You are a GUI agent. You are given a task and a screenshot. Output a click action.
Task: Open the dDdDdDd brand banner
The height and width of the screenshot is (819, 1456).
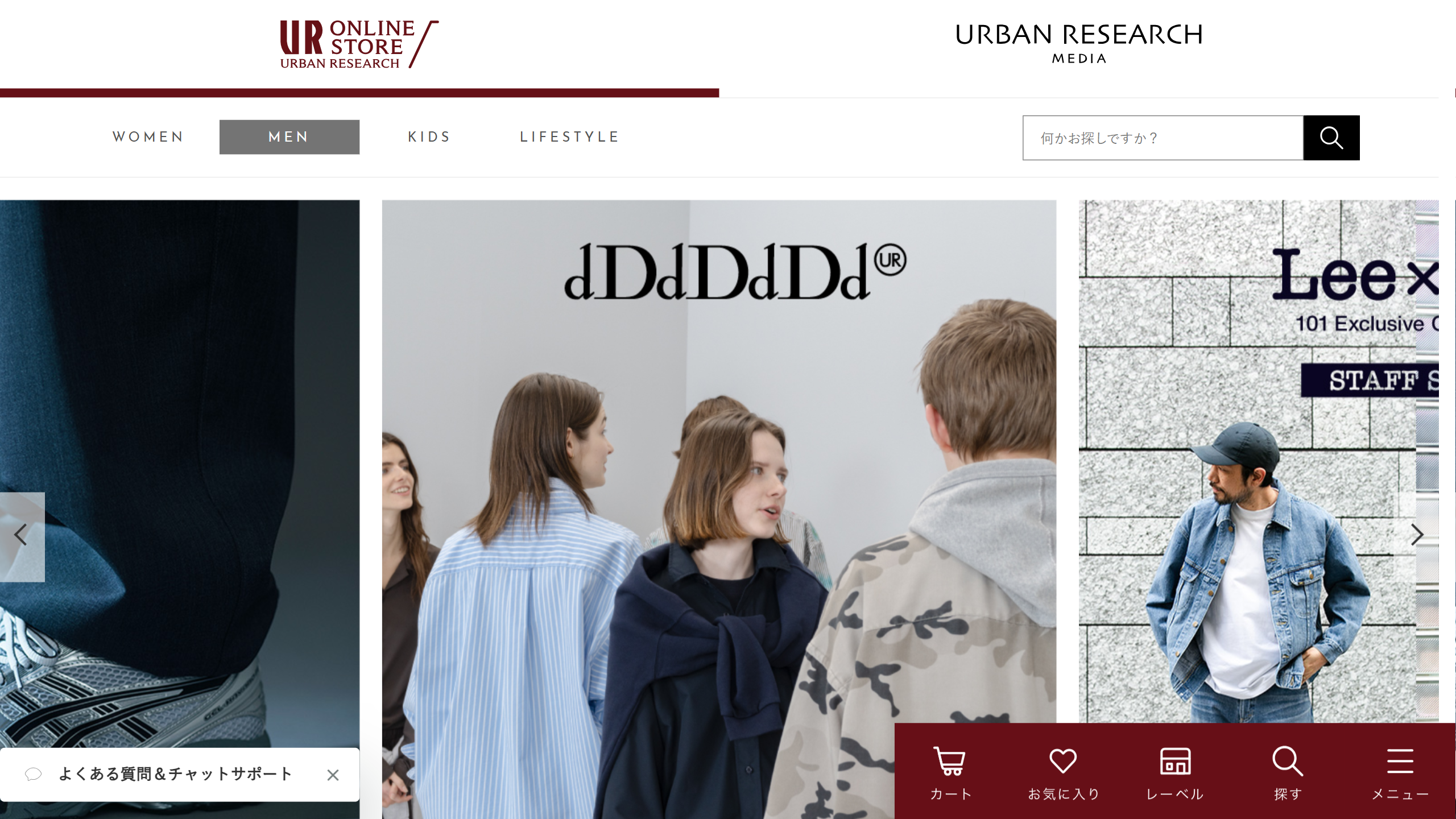coord(719,509)
